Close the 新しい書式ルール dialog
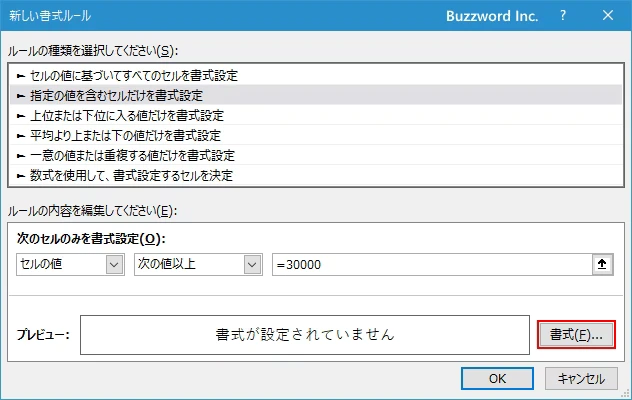632x400 pixels. tap(608, 15)
